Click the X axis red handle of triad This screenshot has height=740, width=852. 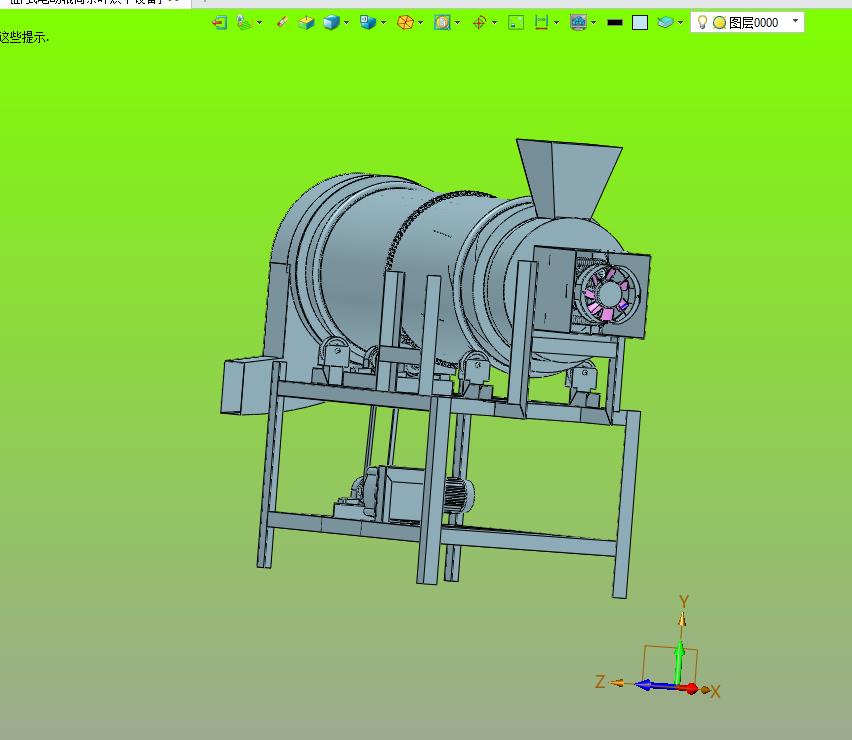[x=691, y=689]
